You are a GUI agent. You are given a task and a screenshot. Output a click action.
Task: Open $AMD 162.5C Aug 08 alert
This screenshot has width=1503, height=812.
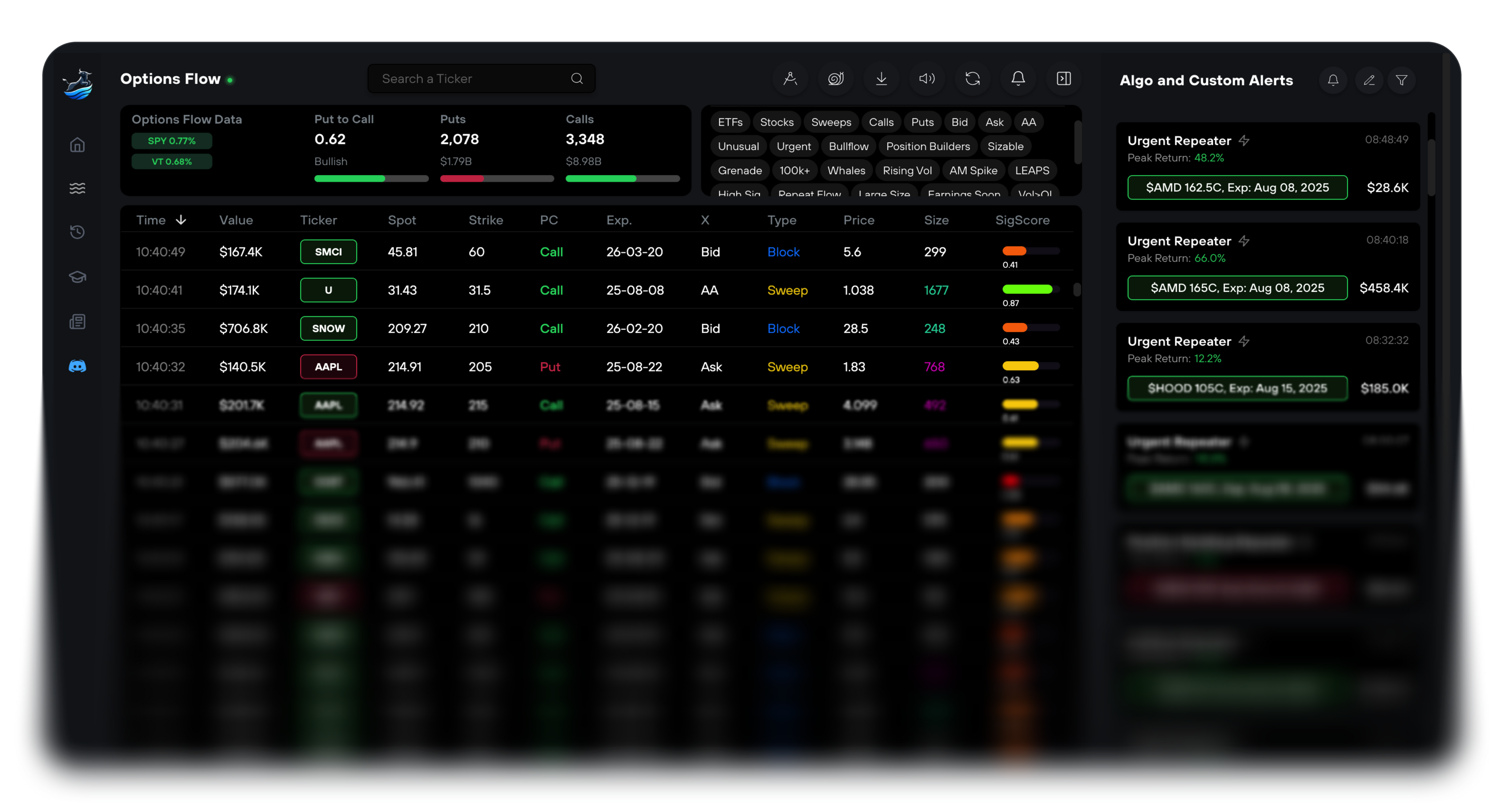1237,188
